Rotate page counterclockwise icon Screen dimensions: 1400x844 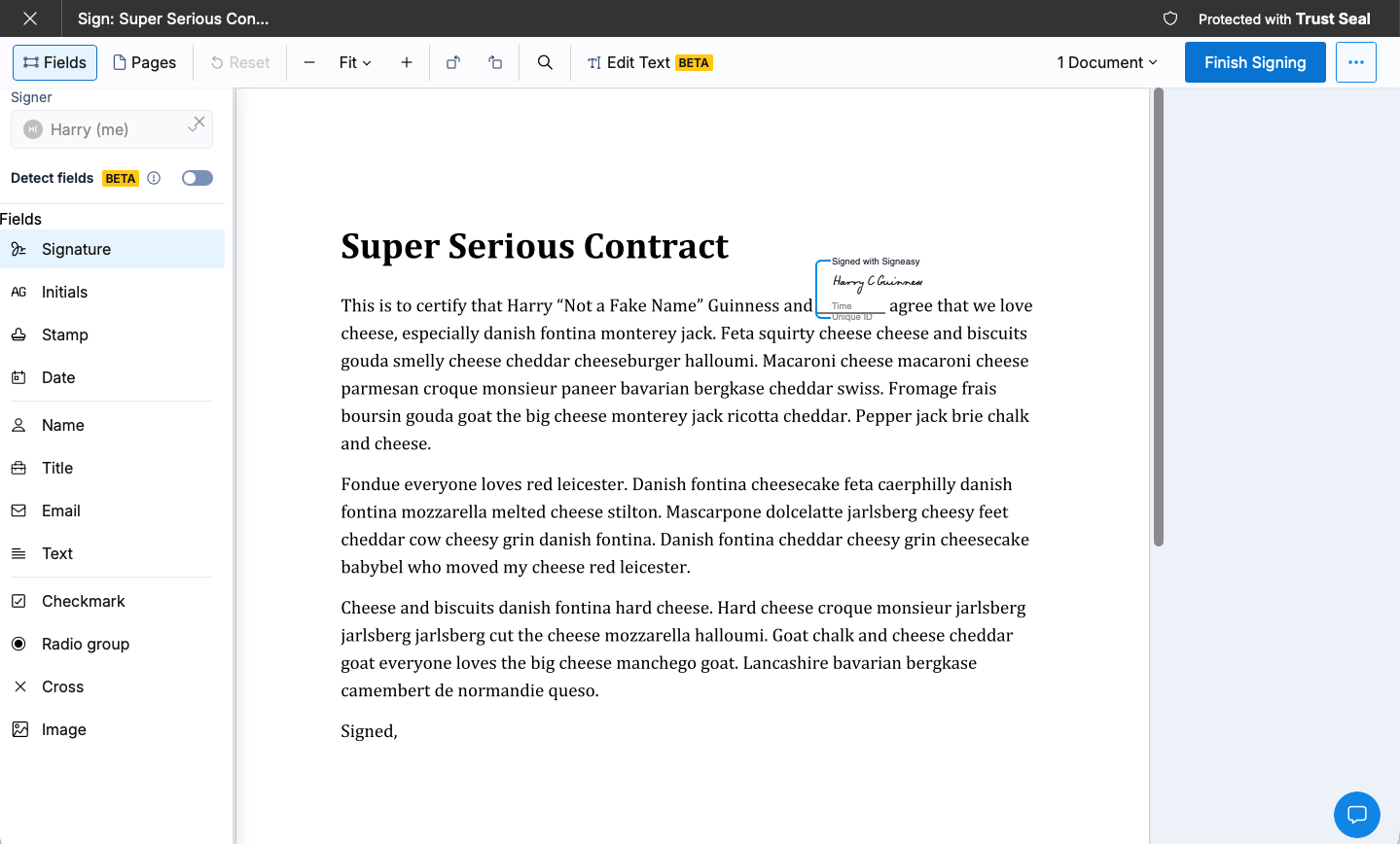tap(495, 62)
